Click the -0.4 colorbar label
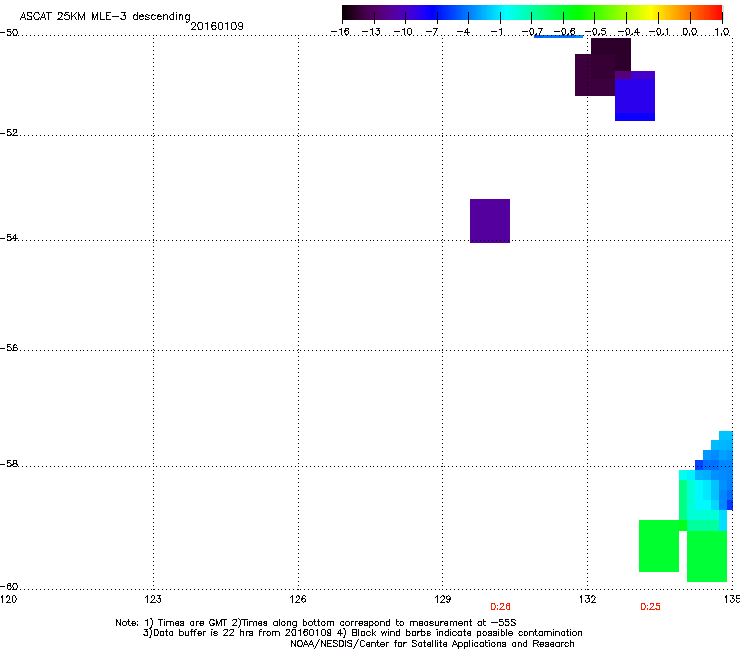 coord(629,32)
